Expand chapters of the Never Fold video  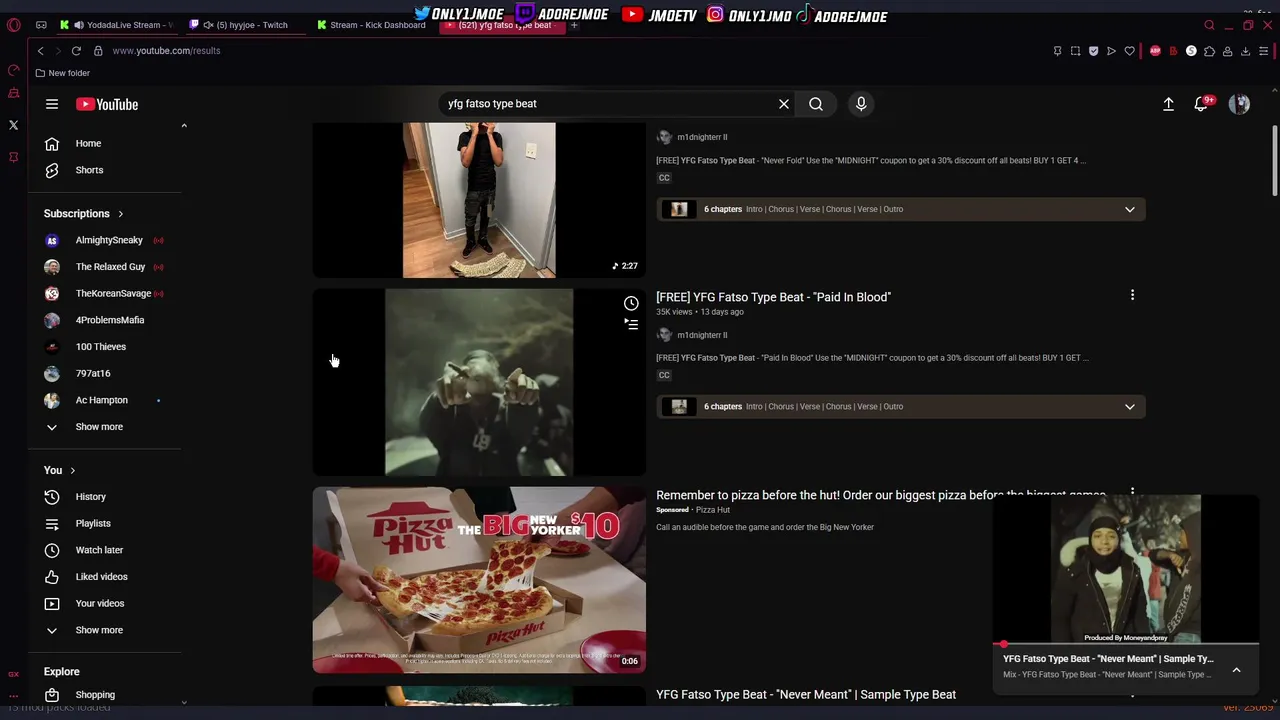pyautogui.click(x=1130, y=209)
